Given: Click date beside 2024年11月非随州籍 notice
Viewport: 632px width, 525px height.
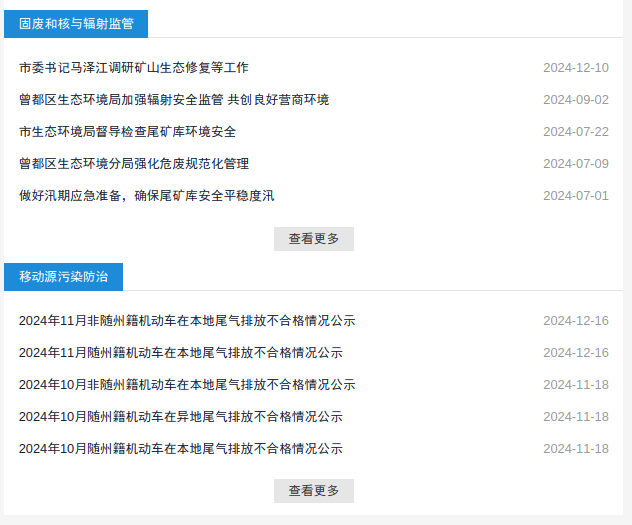Looking at the screenshot, I should click(x=576, y=321).
